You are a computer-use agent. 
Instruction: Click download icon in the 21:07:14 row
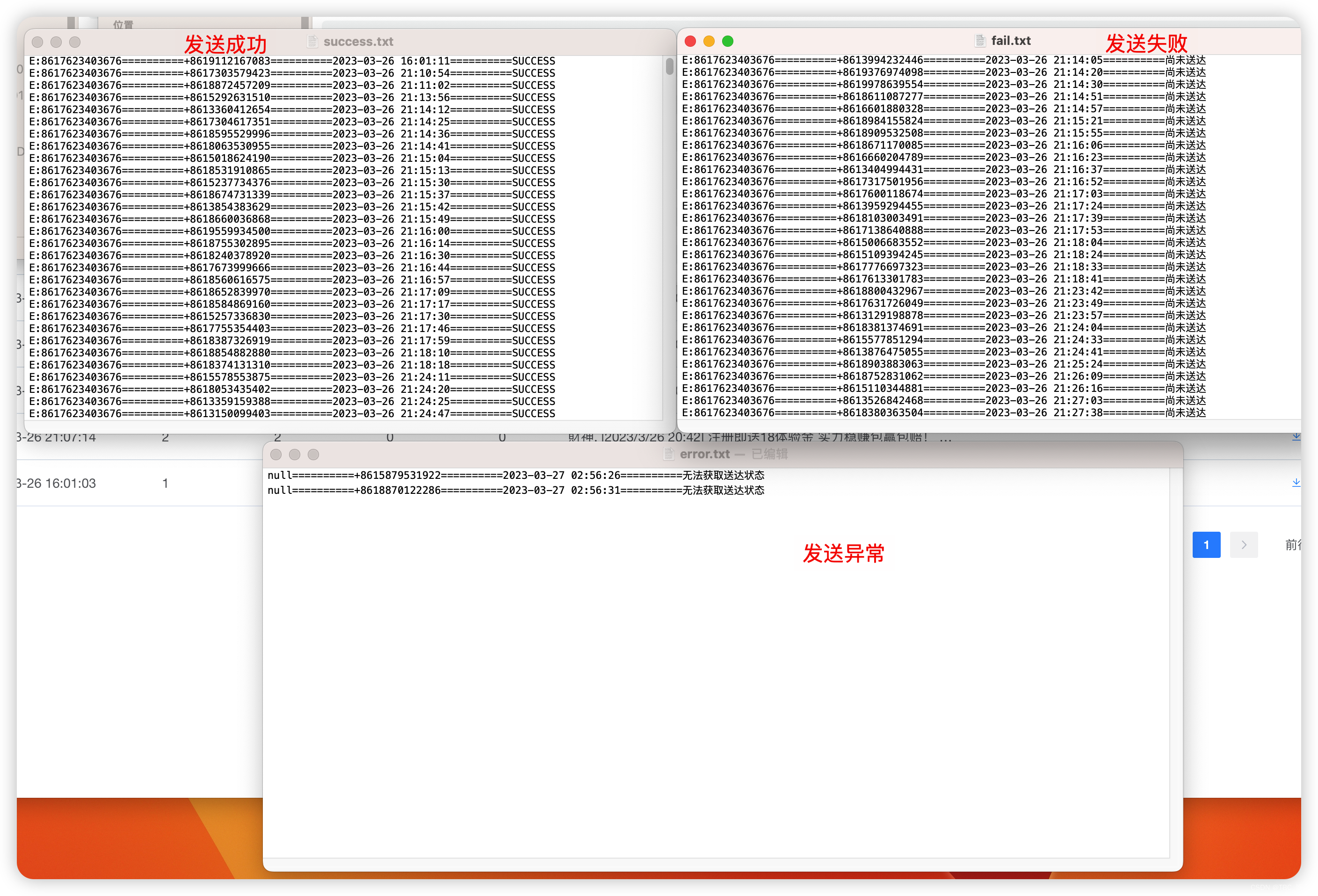[x=1296, y=436]
